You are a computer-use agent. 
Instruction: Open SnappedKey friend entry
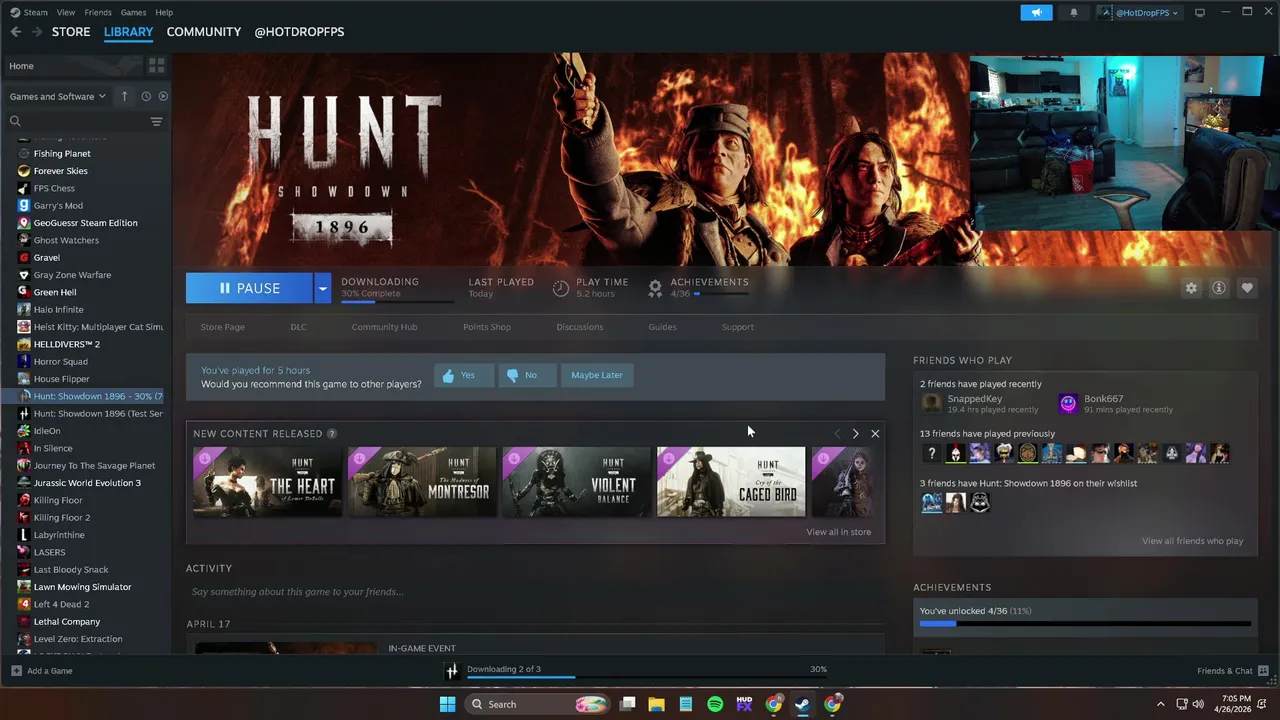981,403
